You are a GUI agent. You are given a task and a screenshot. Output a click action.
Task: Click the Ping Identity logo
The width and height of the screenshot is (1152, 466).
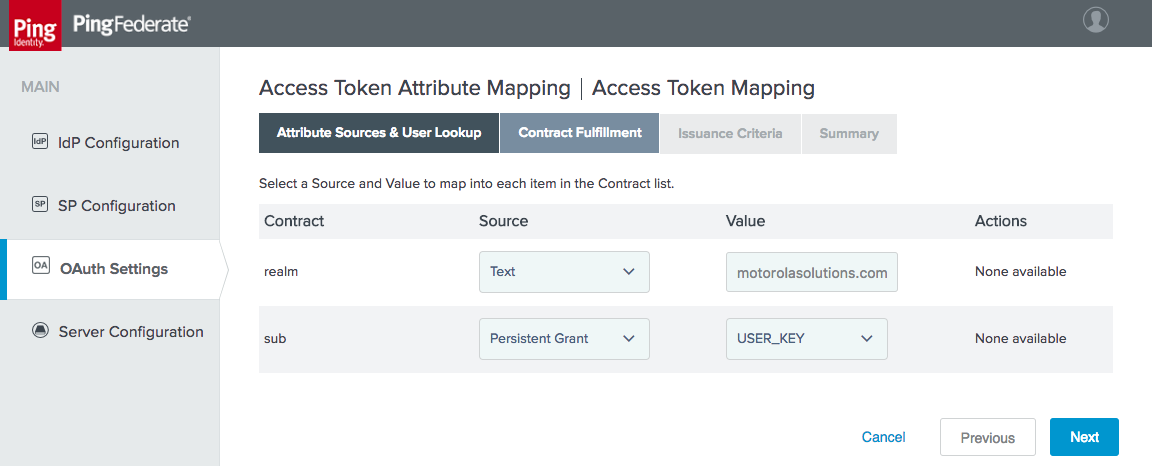click(35, 27)
